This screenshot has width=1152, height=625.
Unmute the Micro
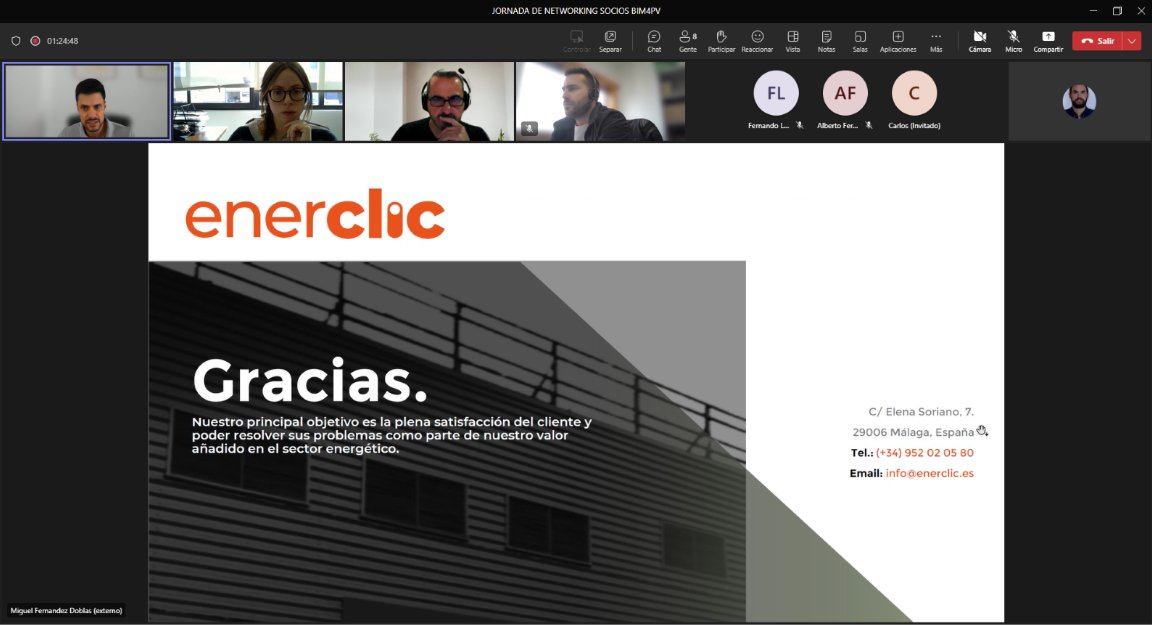(x=1013, y=41)
